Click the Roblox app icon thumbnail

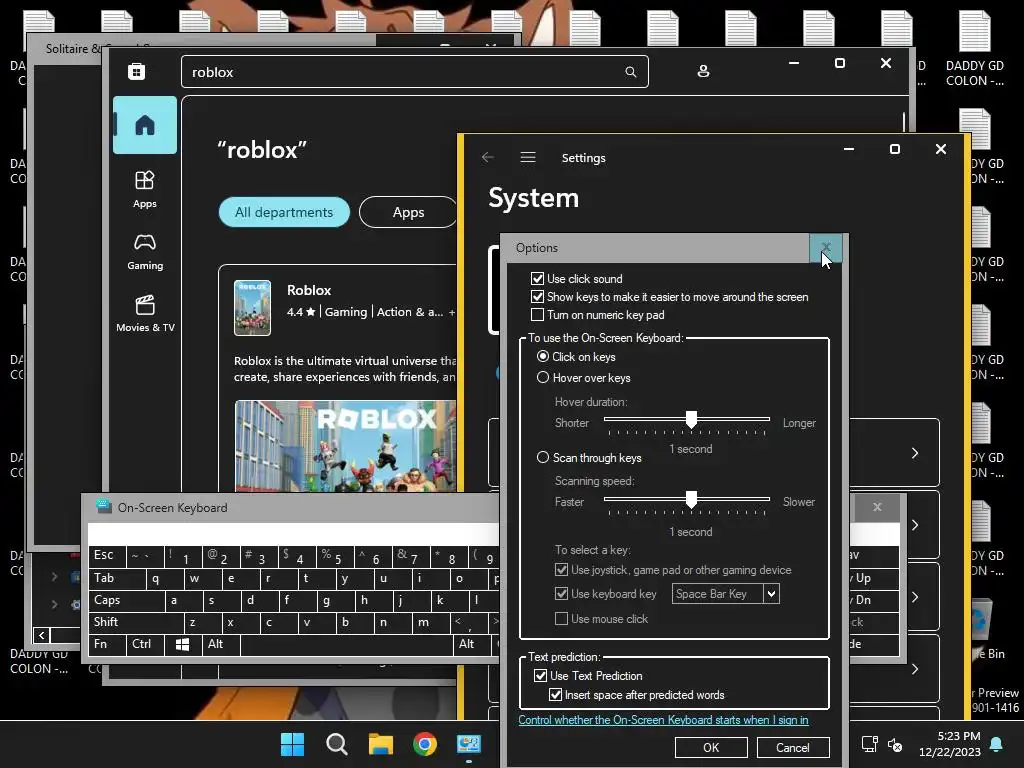click(252, 308)
